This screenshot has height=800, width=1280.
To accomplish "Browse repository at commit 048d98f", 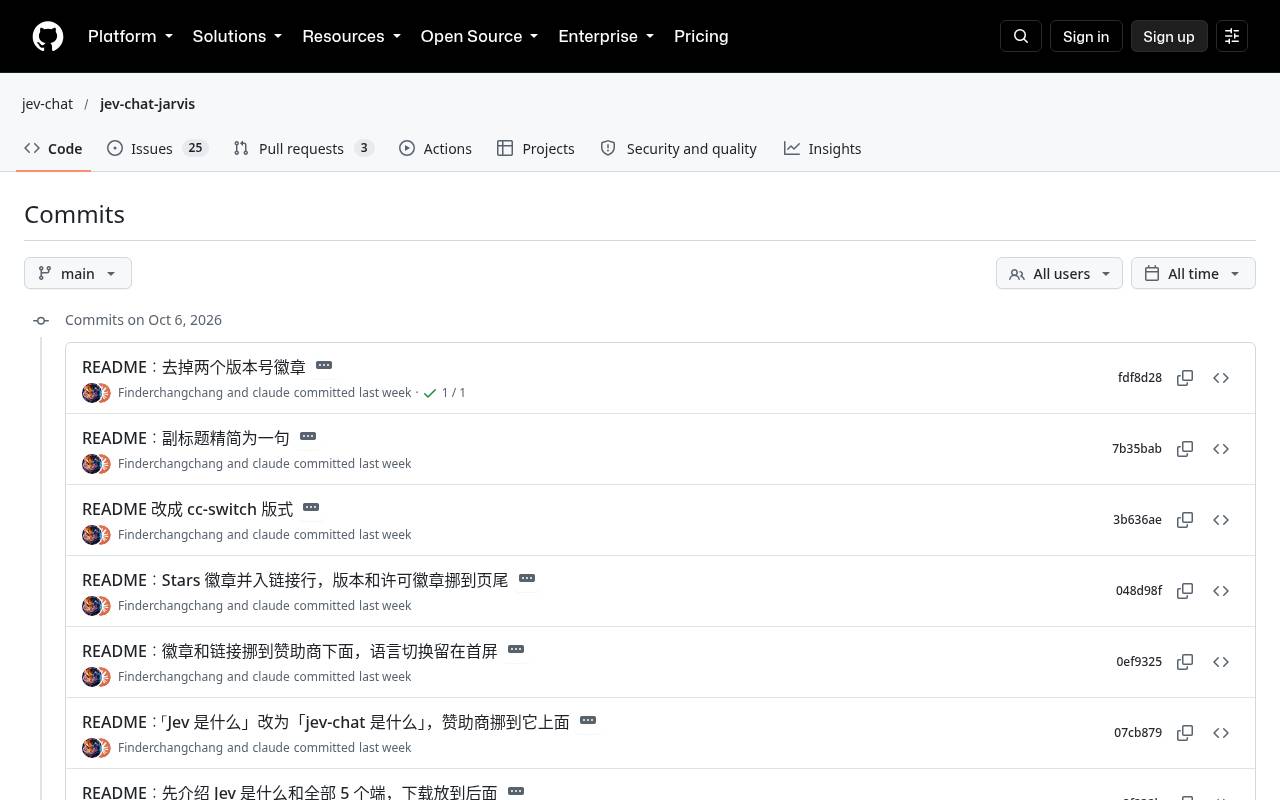I will (1221, 591).
